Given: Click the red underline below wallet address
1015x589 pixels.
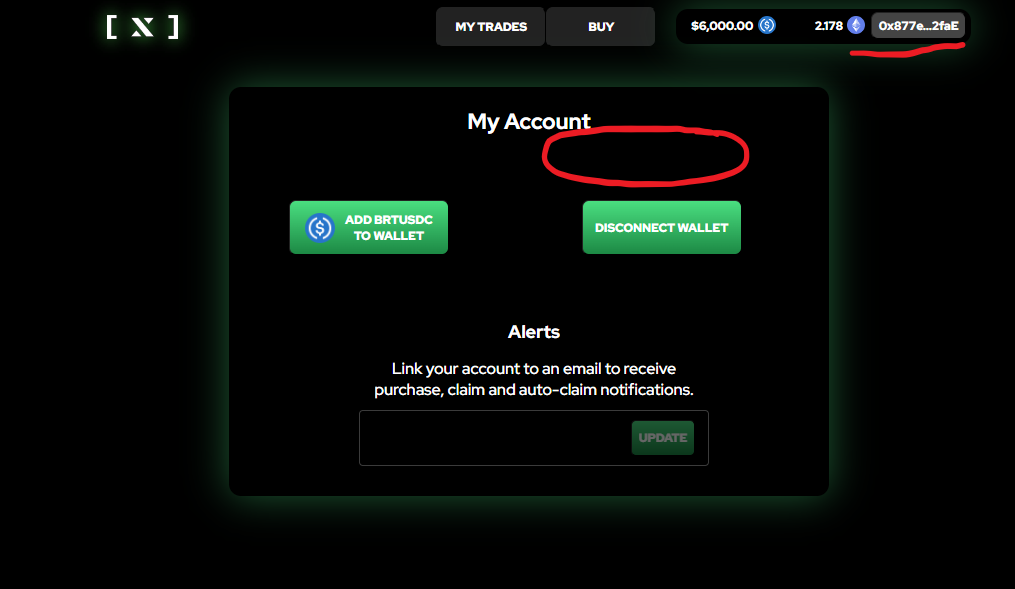Looking at the screenshot, I should [x=908, y=50].
